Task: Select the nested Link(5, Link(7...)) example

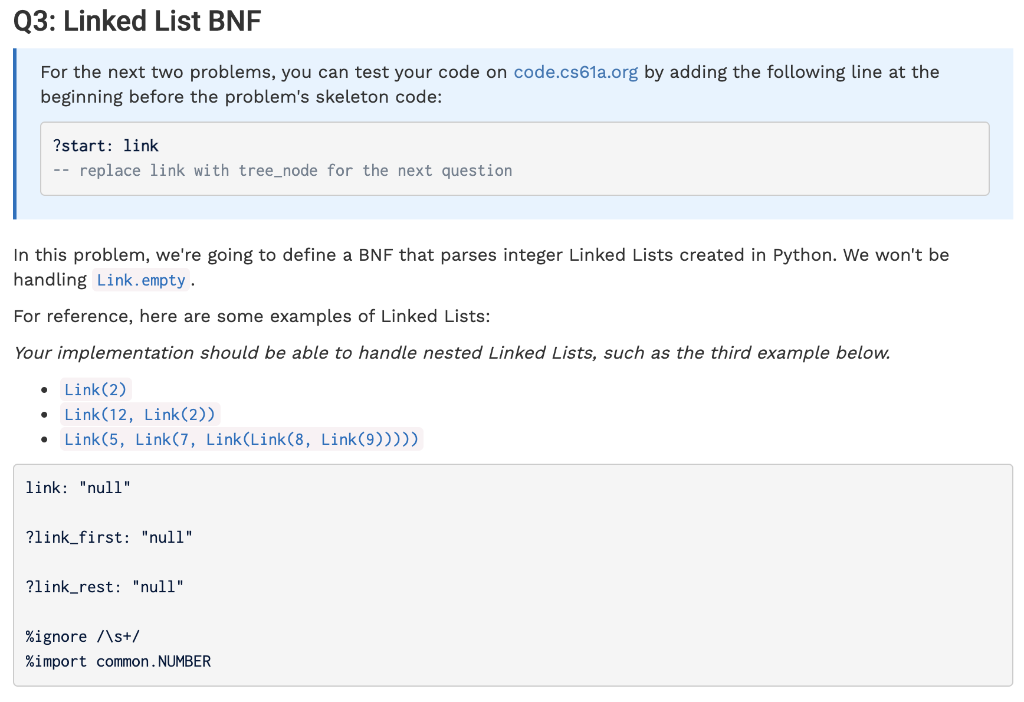Action: pyautogui.click(x=242, y=439)
